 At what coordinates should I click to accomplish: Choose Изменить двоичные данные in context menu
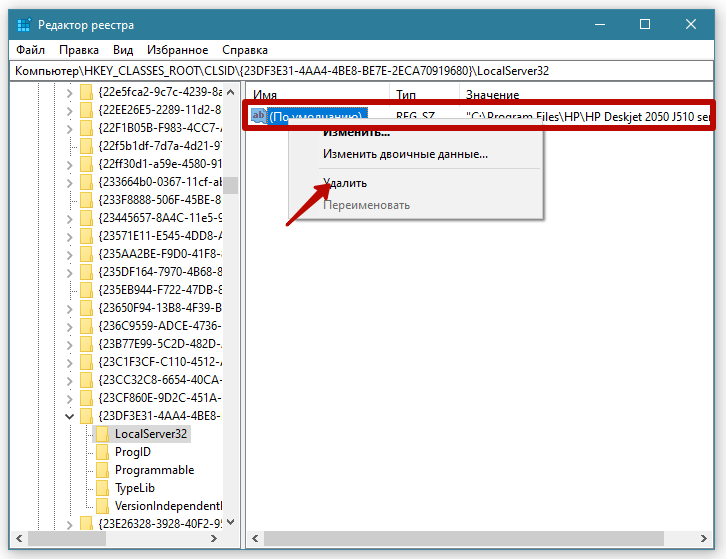(x=405, y=154)
